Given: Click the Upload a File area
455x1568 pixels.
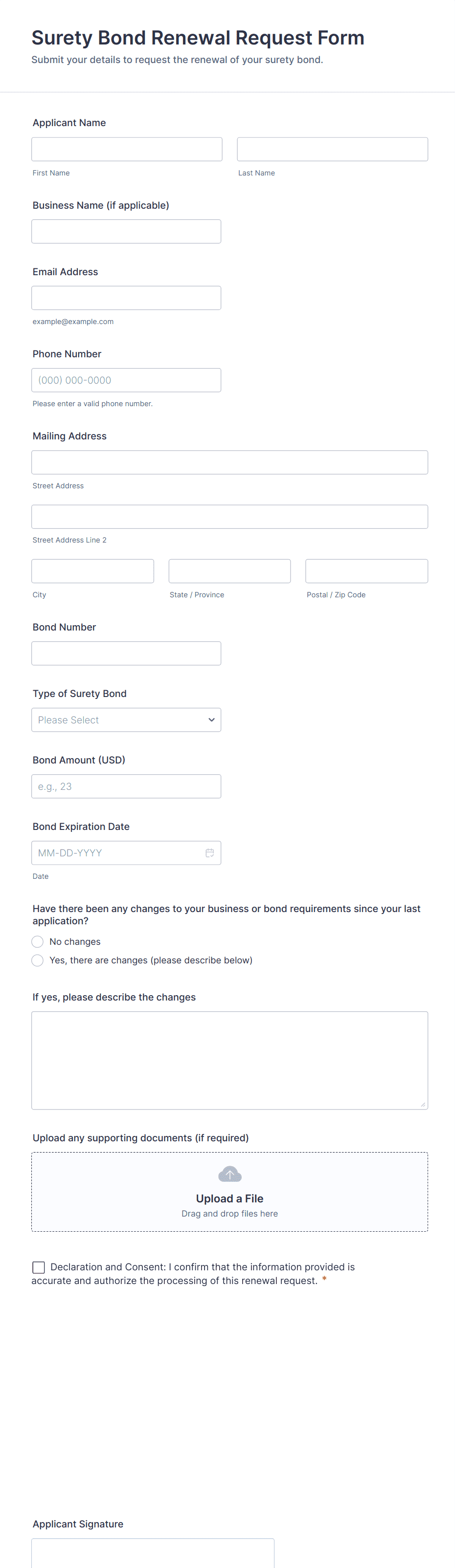Looking at the screenshot, I should [229, 1192].
